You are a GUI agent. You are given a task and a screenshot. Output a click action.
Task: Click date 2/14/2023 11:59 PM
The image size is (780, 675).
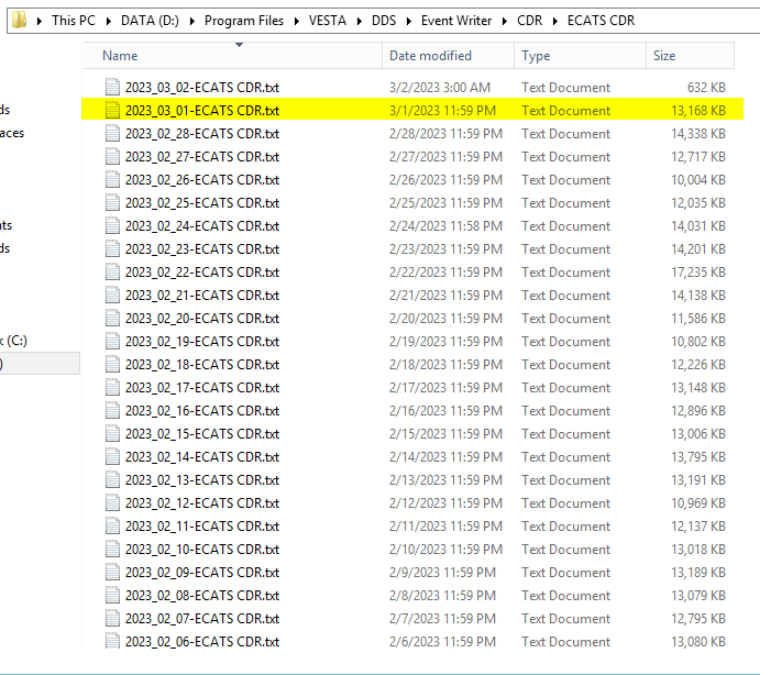(x=446, y=457)
